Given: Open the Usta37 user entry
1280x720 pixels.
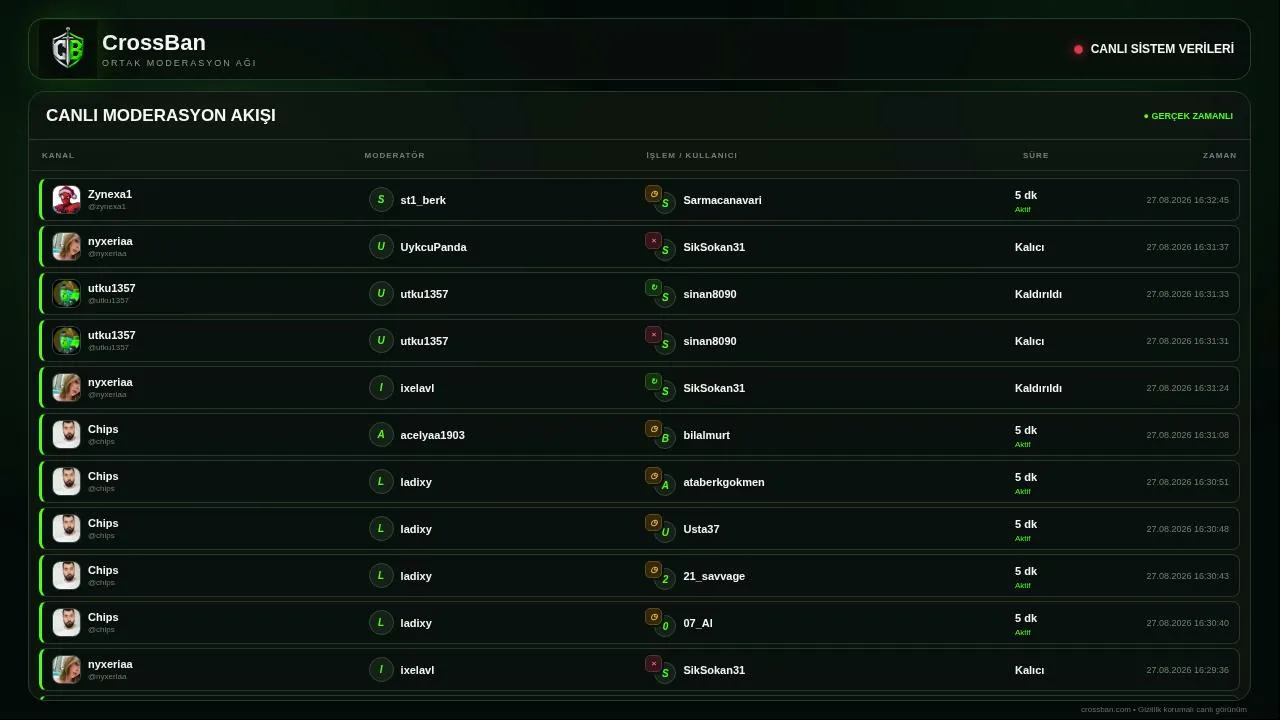Looking at the screenshot, I should pyautogui.click(x=701, y=529).
